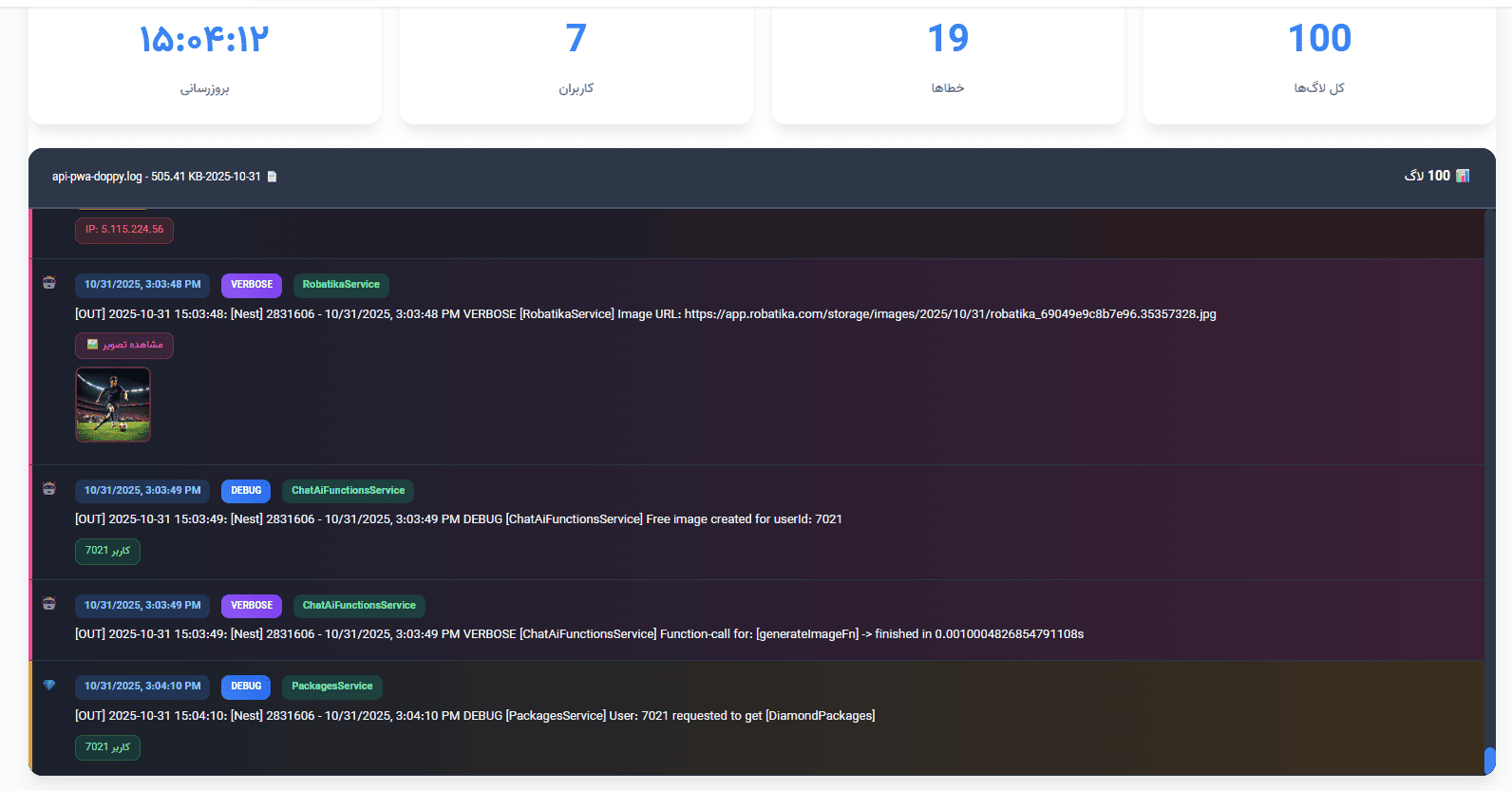Click the 10/31/2025, 3:04:10 PM timestamp

pos(142,687)
